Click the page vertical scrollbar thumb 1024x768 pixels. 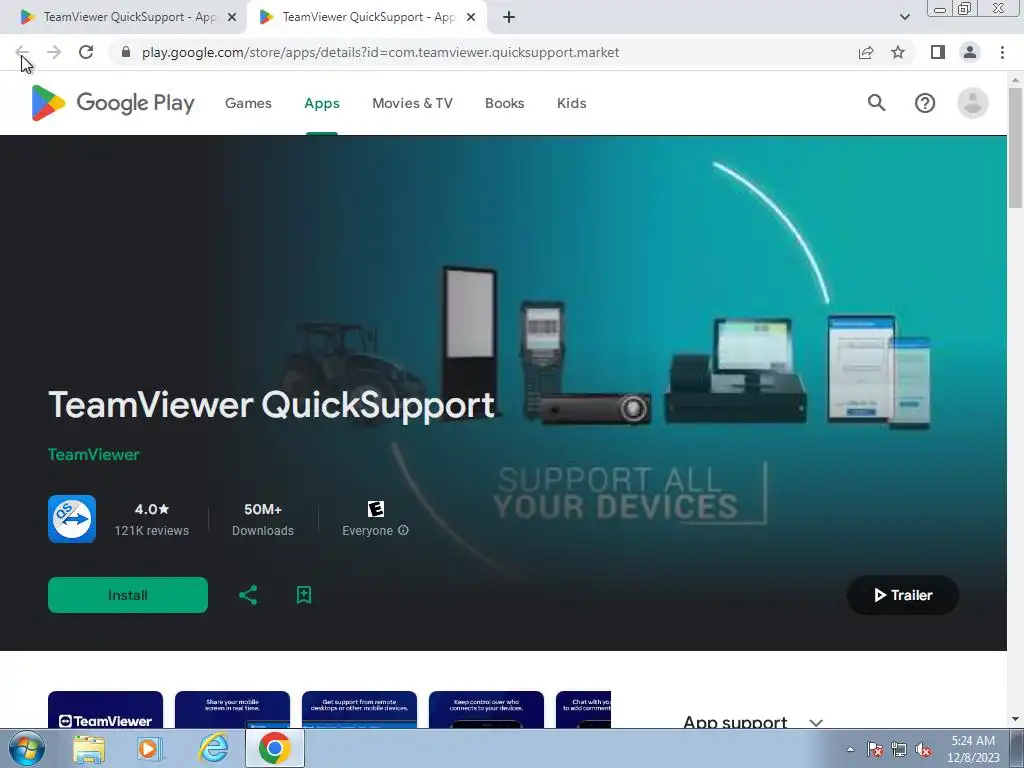(1015, 148)
